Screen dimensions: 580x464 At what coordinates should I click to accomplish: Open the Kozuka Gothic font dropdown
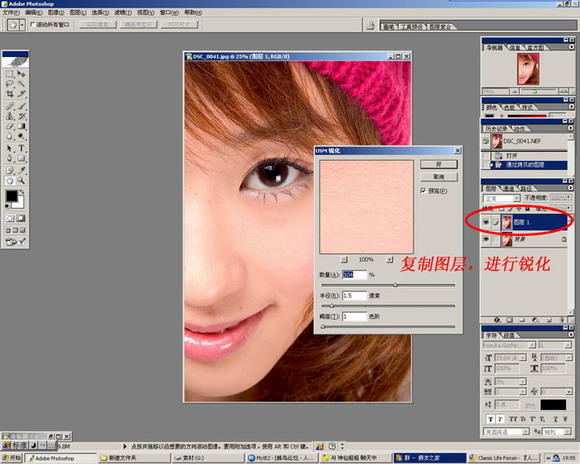click(x=509, y=345)
